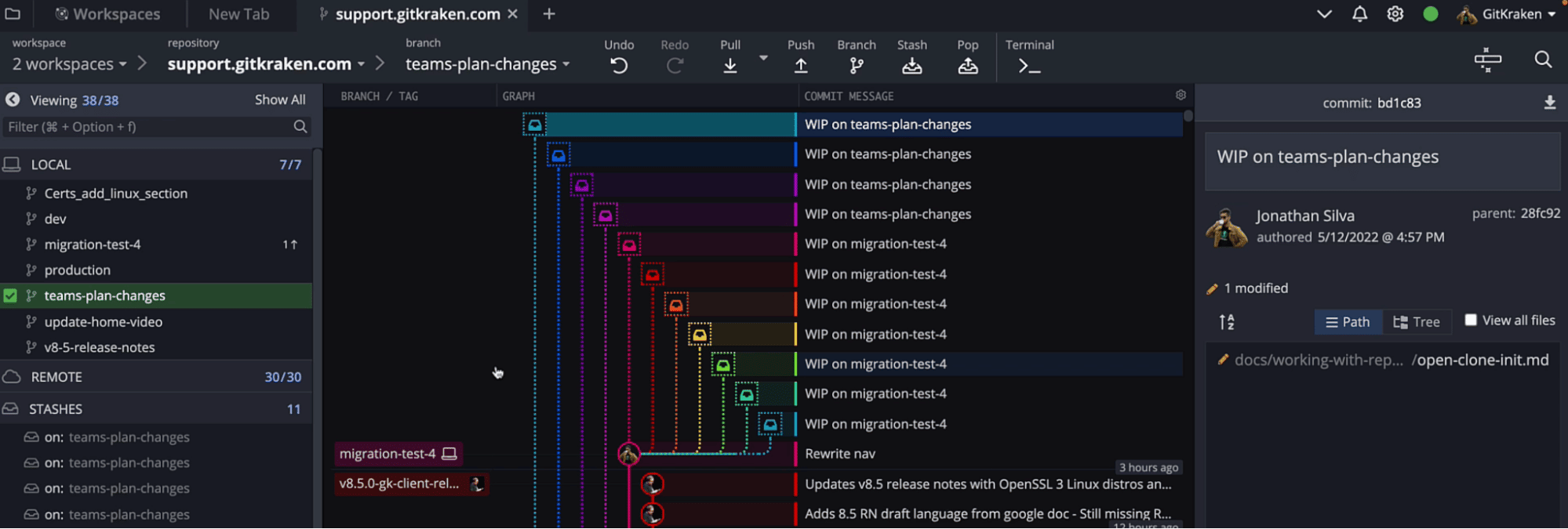Click the Redo toolbar icon
Viewport: 1568px width, 529px height.
(x=675, y=67)
